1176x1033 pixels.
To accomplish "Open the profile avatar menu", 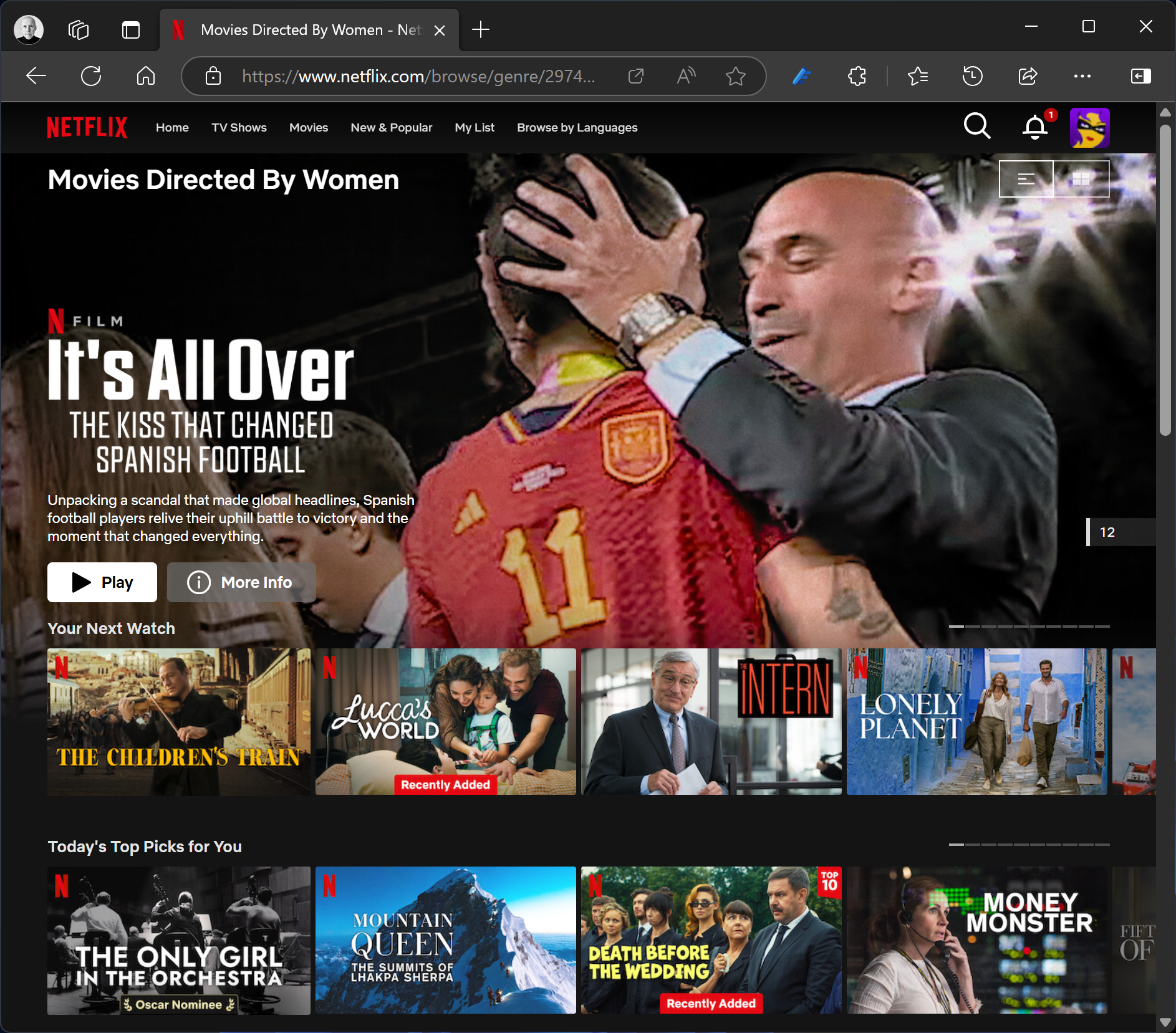I will pyautogui.click(x=1089, y=127).
